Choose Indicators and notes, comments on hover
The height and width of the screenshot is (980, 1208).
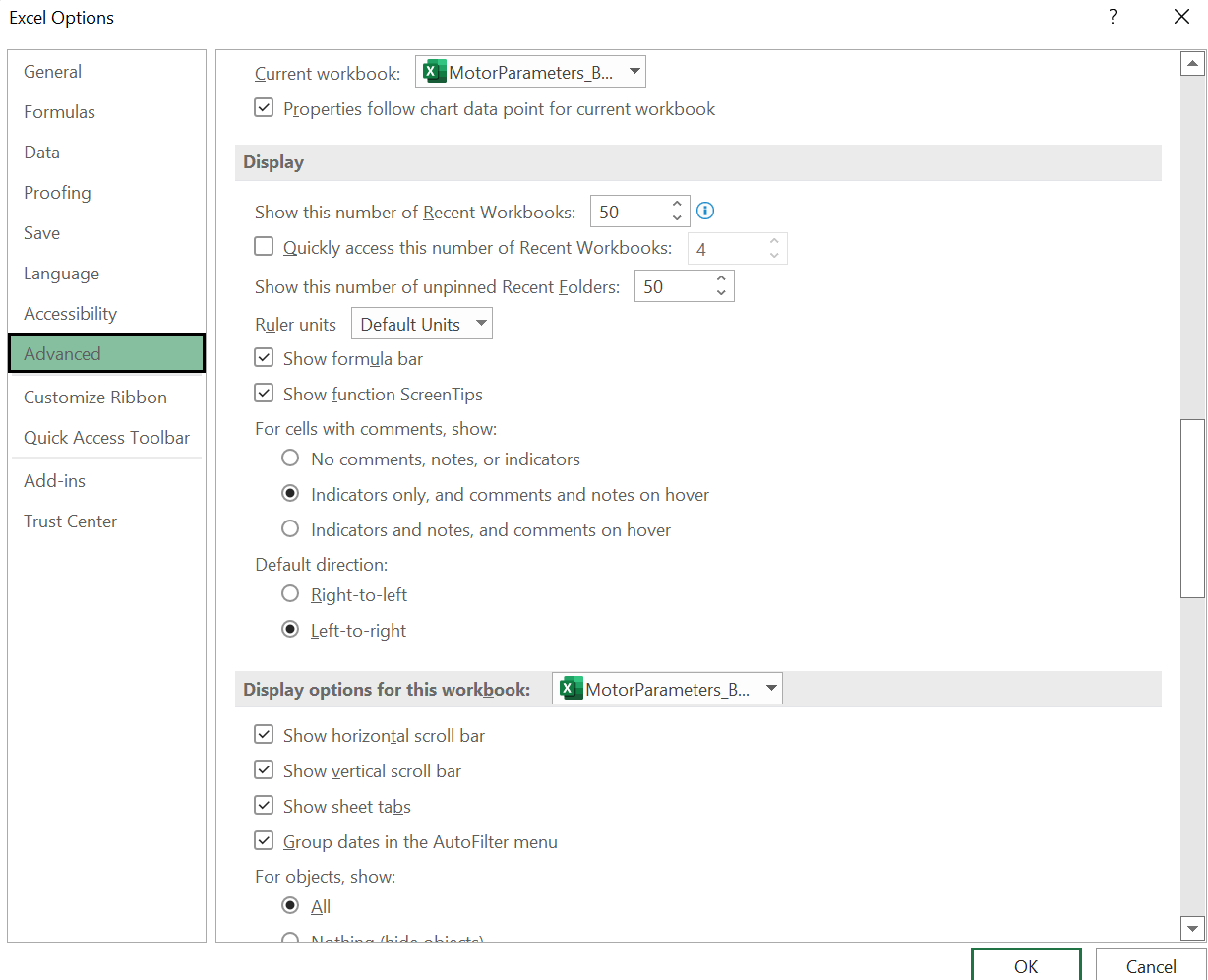click(290, 528)
